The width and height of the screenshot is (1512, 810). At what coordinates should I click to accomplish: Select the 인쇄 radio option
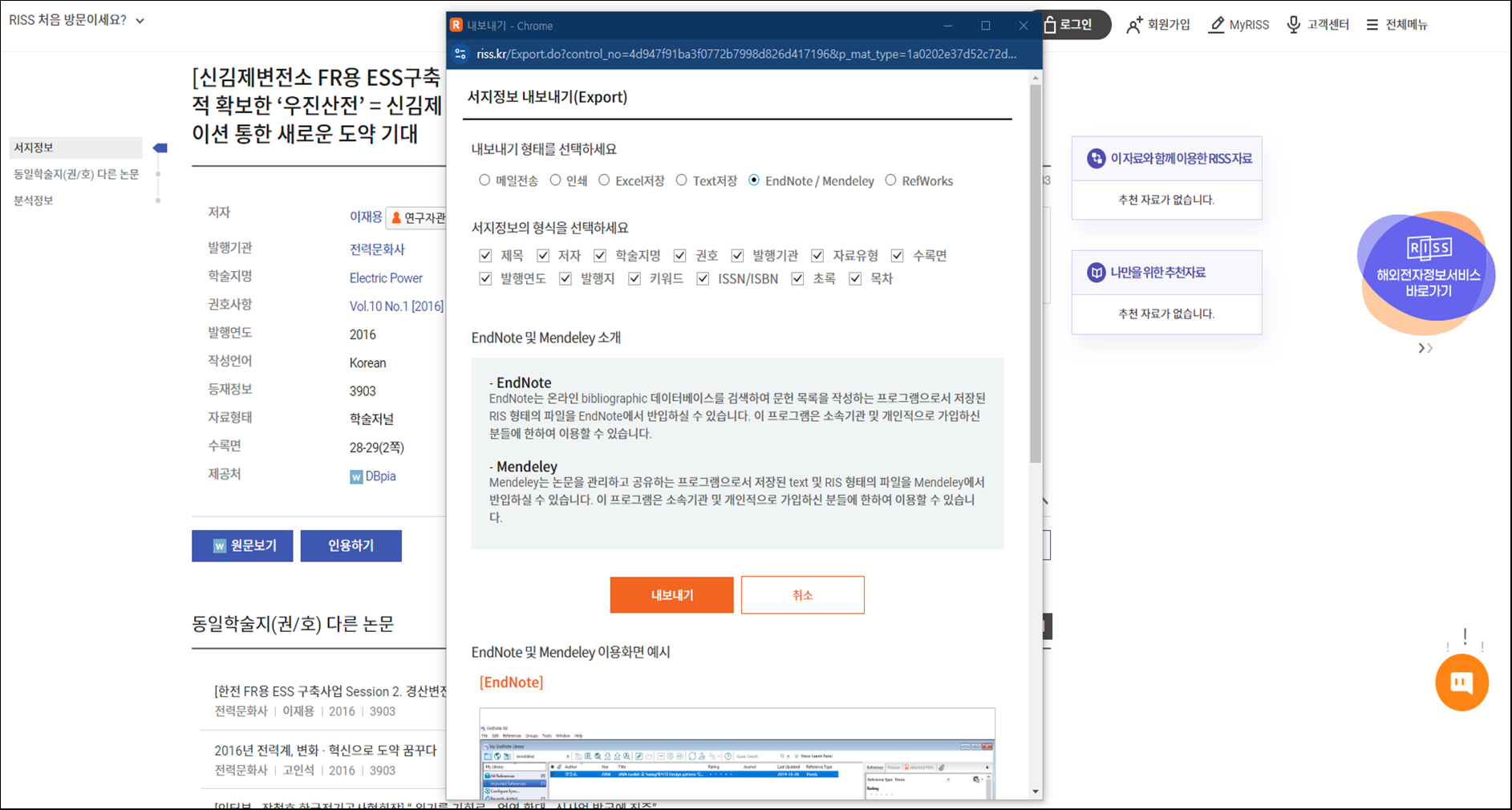pyautogui.click(x=555, y=180)
